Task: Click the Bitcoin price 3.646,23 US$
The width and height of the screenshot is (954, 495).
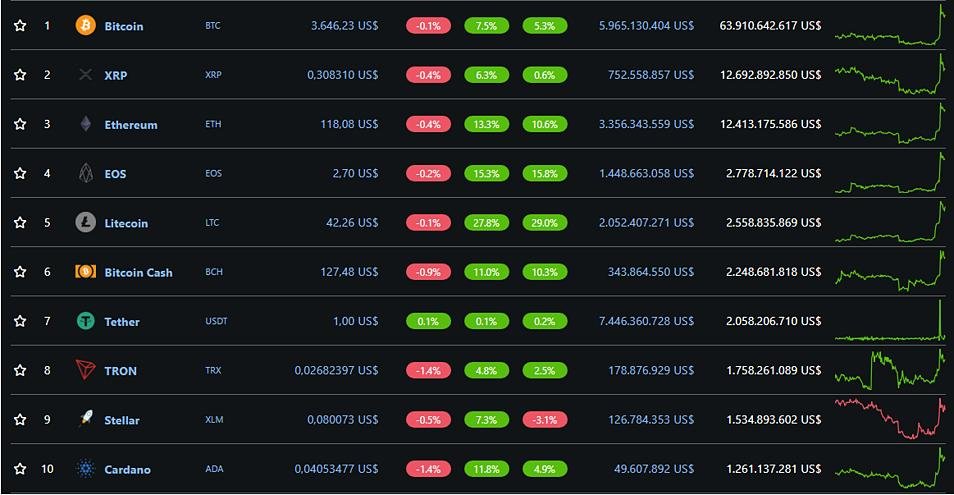Action: (x=344, y=26)
